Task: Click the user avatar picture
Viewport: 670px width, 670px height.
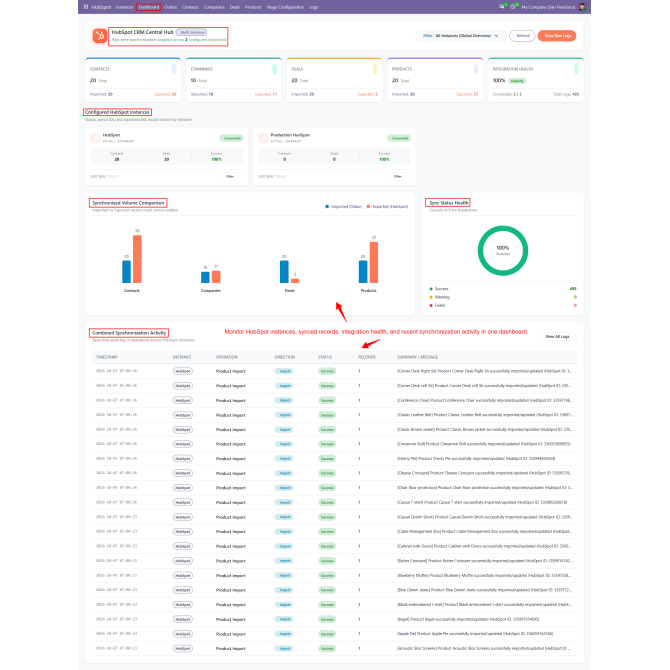Action: [582, 7]
